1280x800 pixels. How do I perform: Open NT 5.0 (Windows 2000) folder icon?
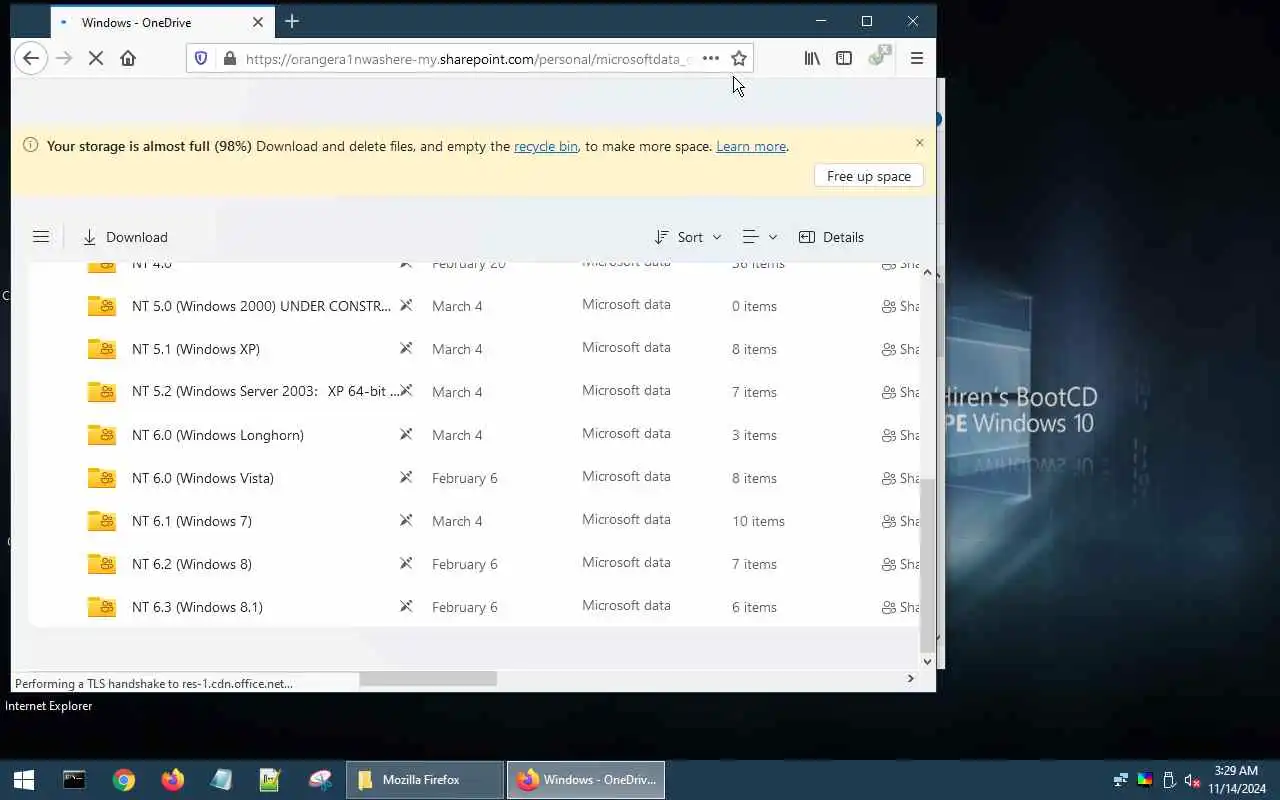click(101, 306)
